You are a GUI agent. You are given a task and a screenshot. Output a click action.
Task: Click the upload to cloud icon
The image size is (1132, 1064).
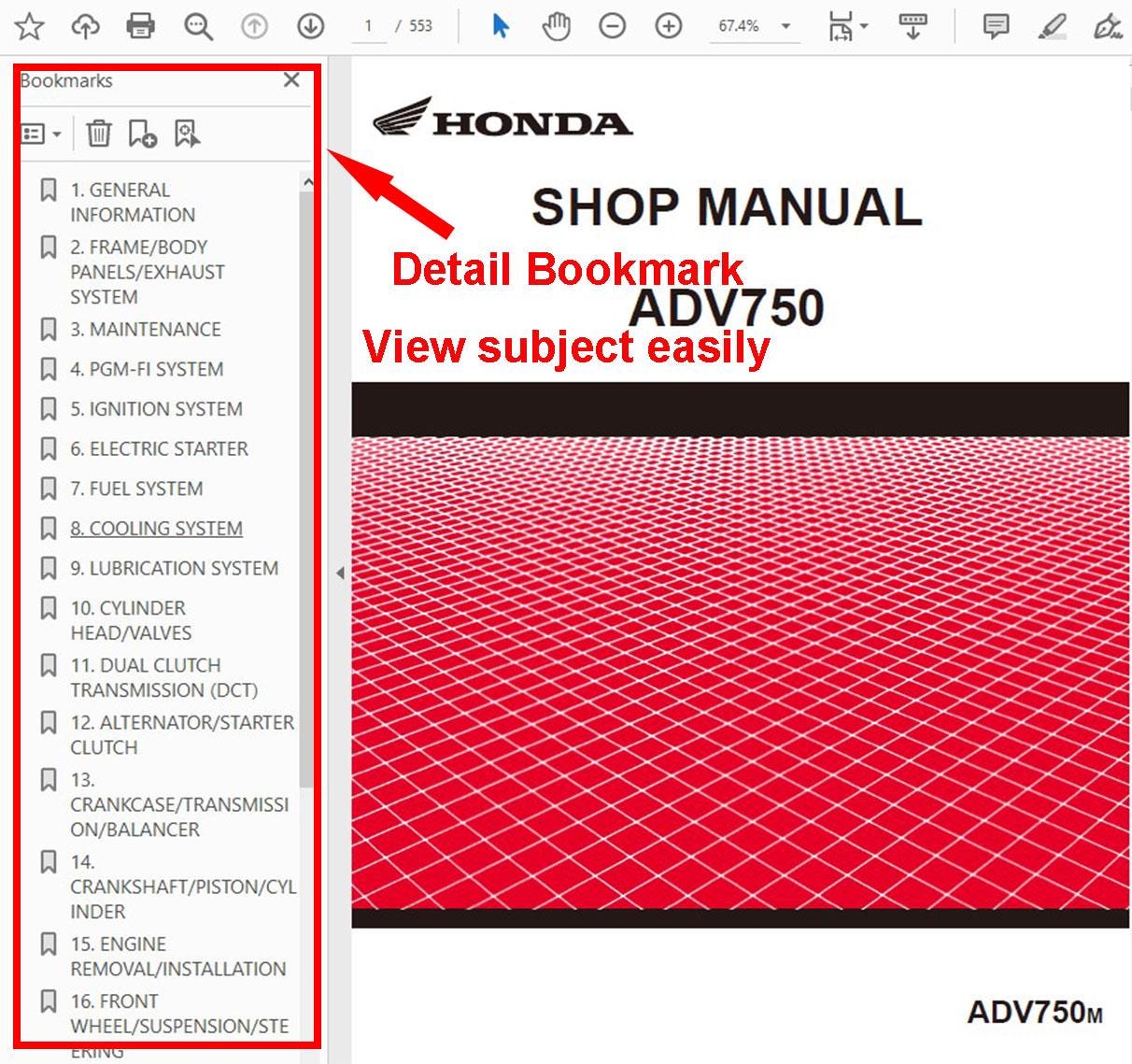point(86,26)
